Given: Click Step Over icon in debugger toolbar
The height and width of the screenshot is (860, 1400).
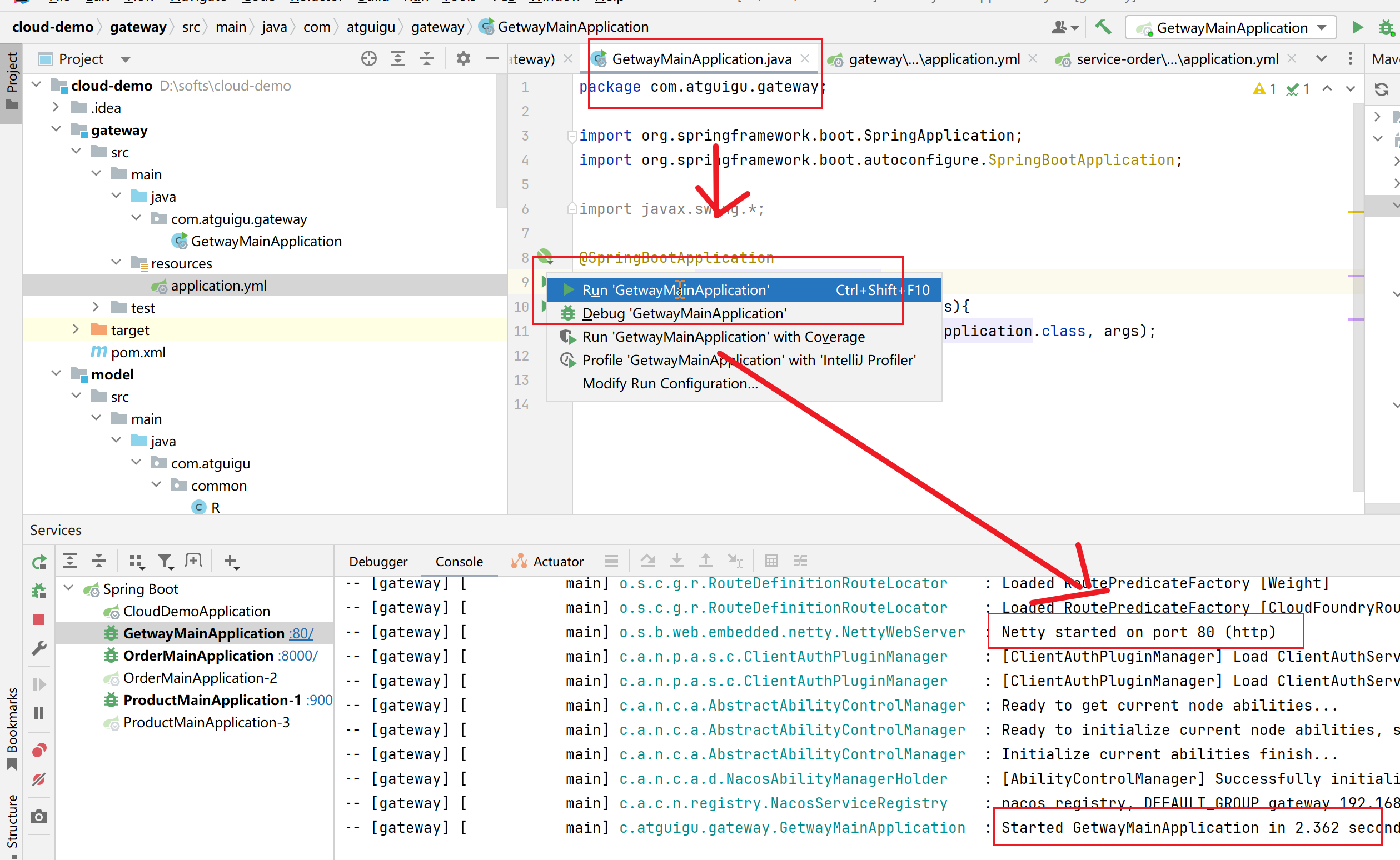Looking at the screenshot, I should pos(647,561).
